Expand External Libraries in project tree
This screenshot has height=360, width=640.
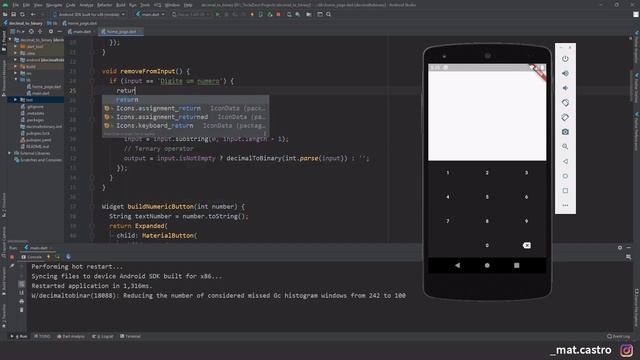[x=10, y=153]
